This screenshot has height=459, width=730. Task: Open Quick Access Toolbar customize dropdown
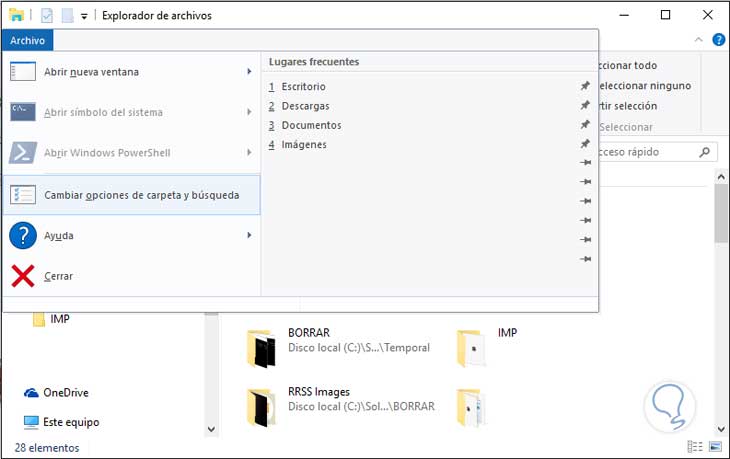coord(84,16)
